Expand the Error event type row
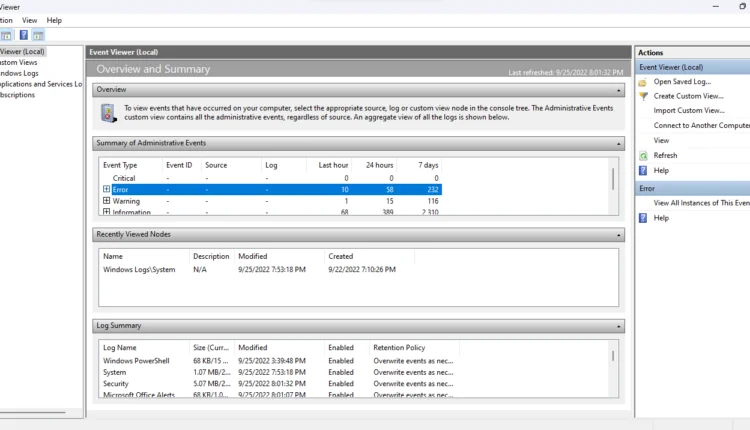Image resolution: width=750 pixels, height=430 pixels. point(106,189)
